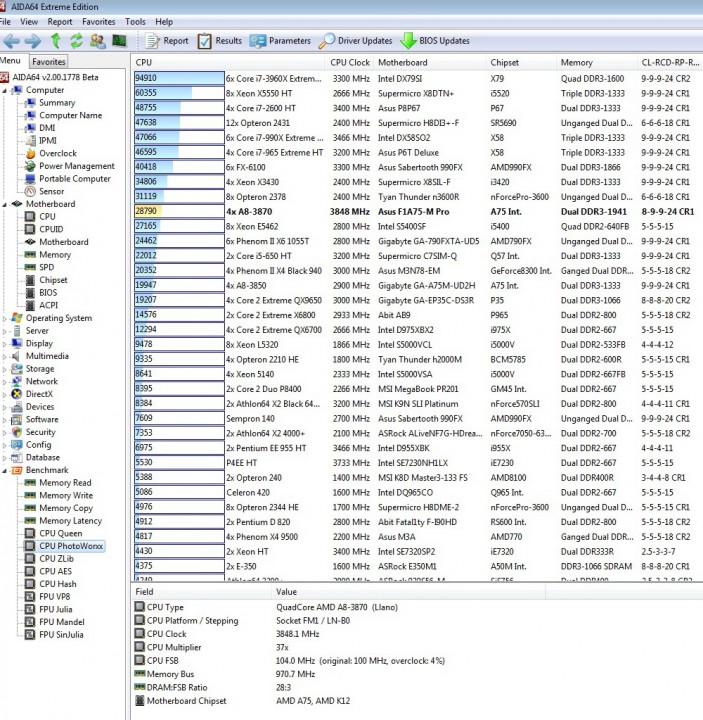Sort by Chipset column header
703x720 pixels.
pos(521,62)
